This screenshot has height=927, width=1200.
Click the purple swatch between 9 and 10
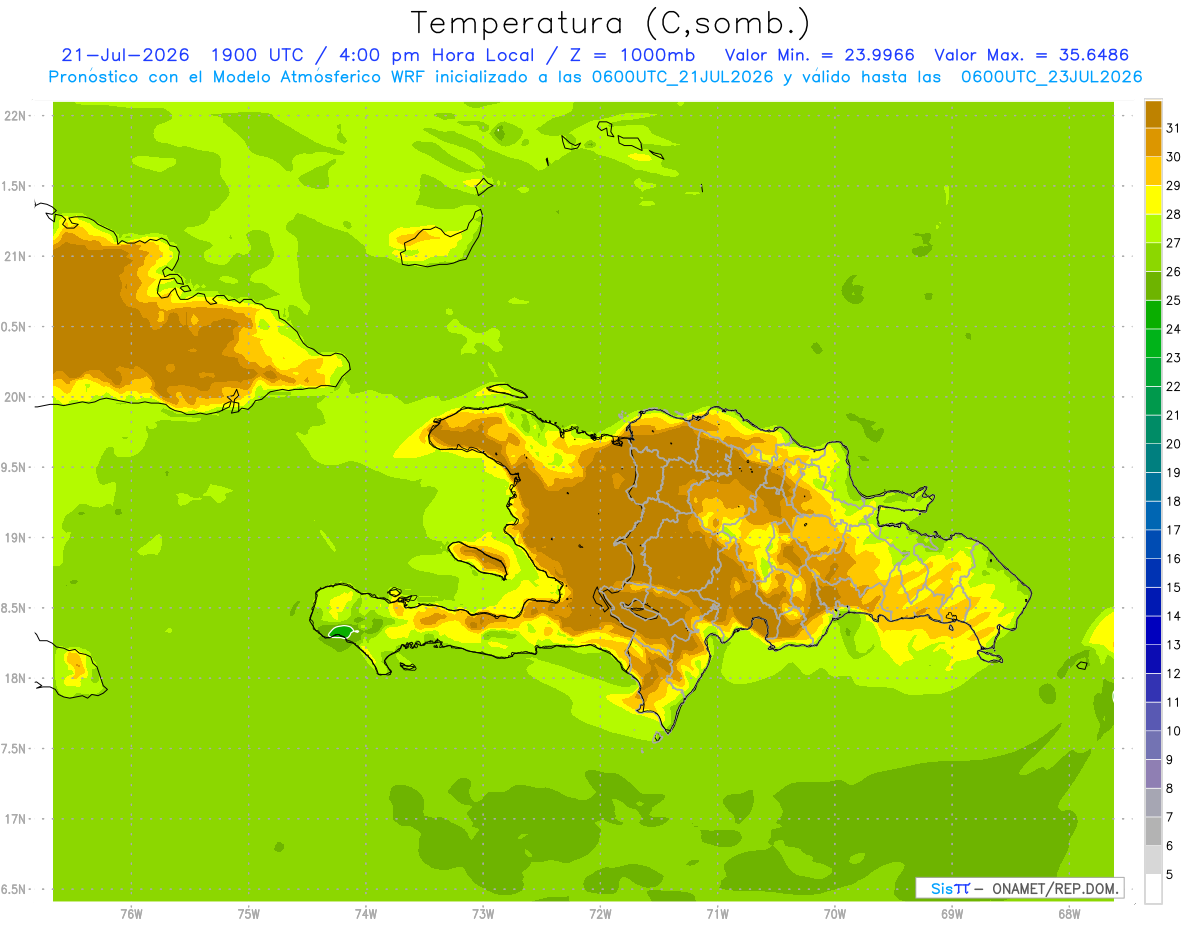click(1153, 745)
